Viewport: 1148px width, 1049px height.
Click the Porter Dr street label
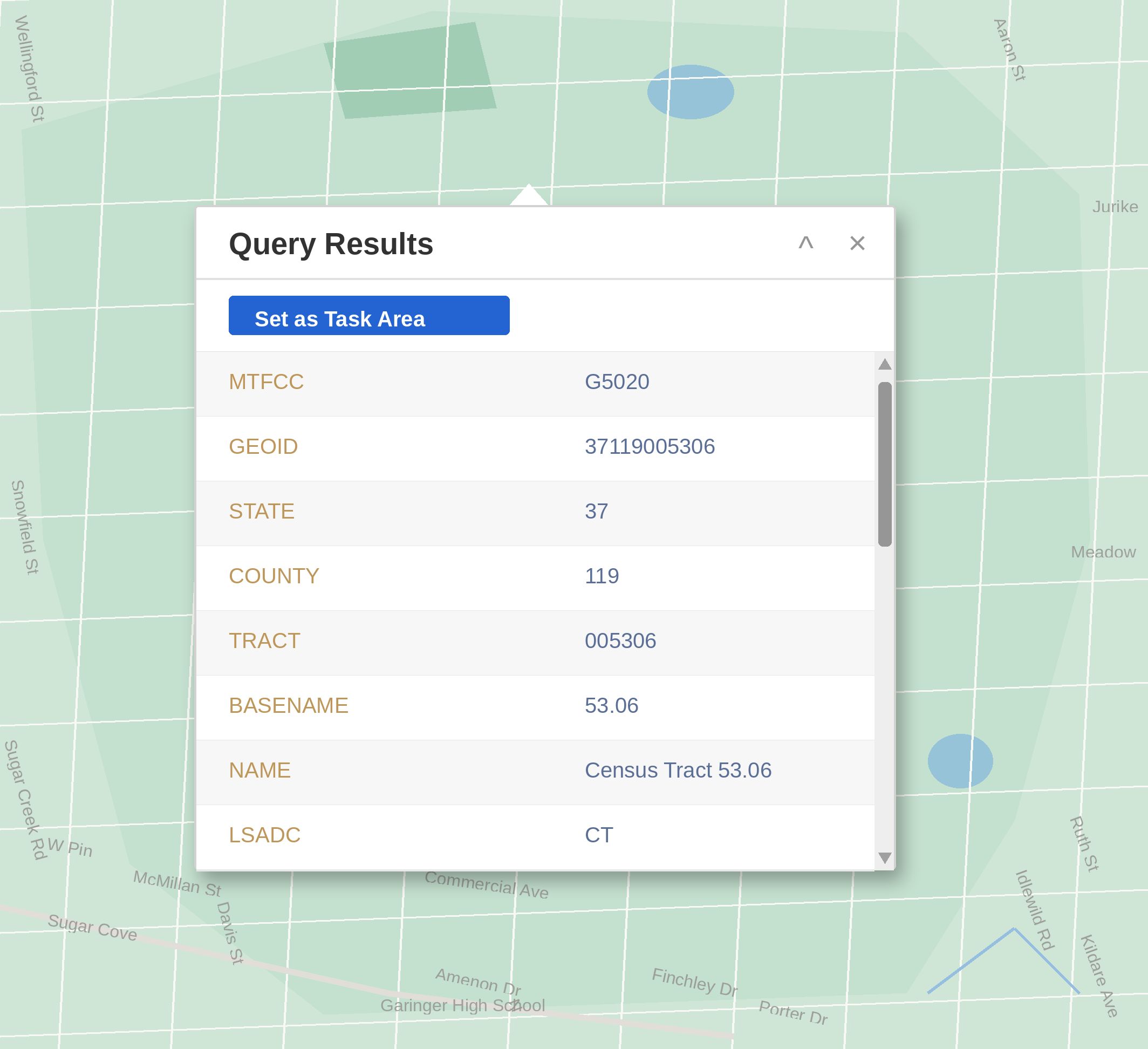[x=793, y=1012]
